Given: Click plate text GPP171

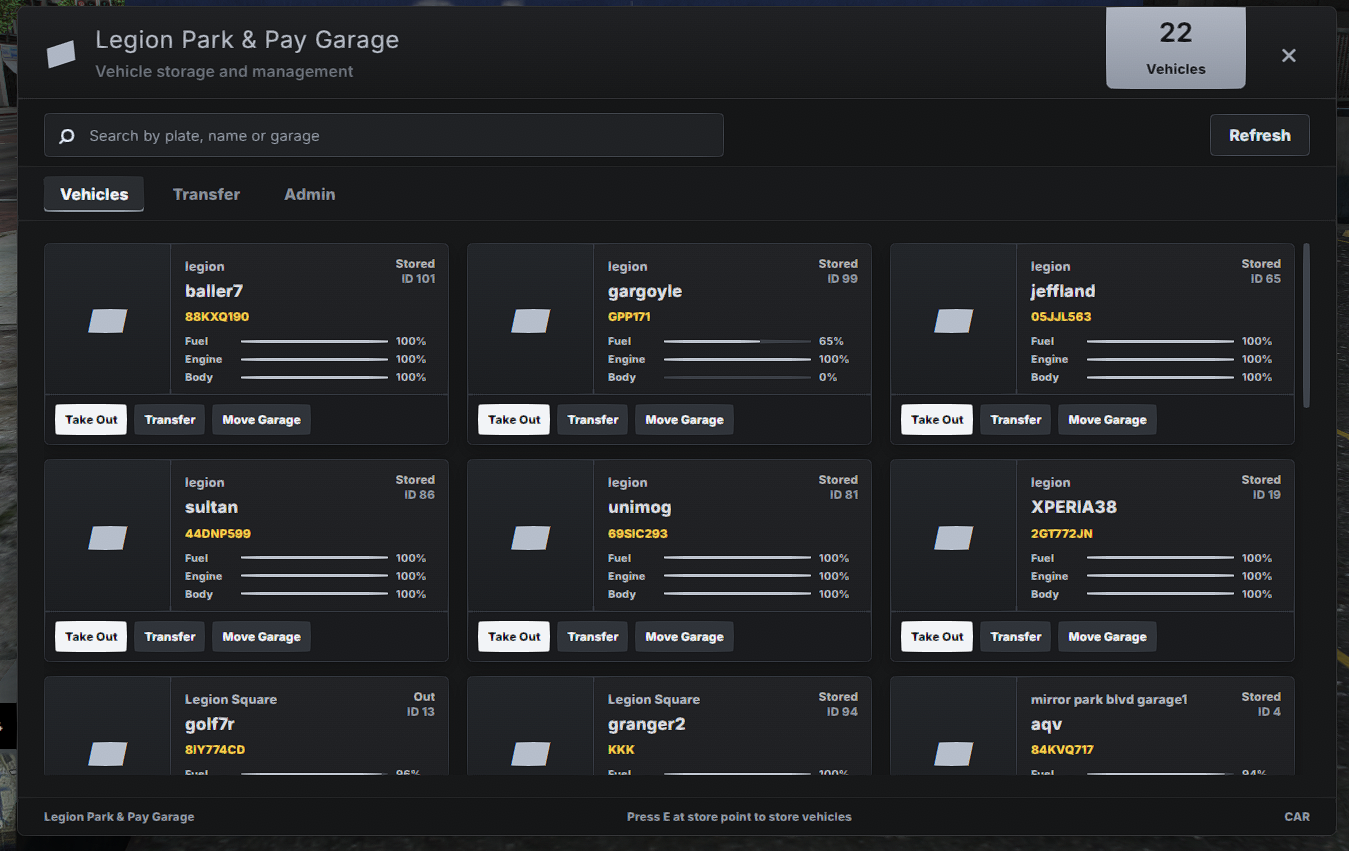Looking at the screenshot, I should (629, 317).
